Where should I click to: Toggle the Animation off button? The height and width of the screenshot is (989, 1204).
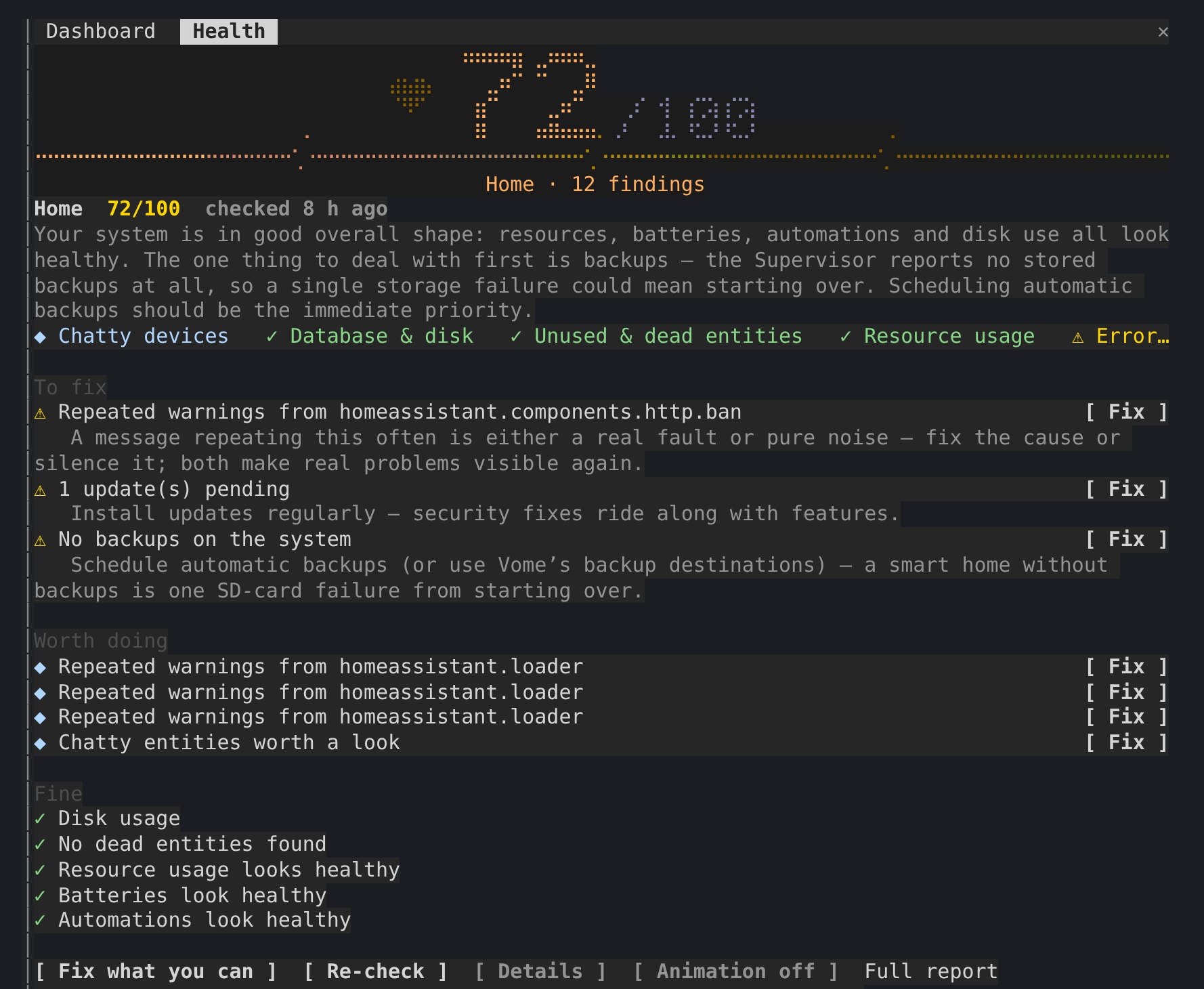pyautogui.click(x=735, y=971)
